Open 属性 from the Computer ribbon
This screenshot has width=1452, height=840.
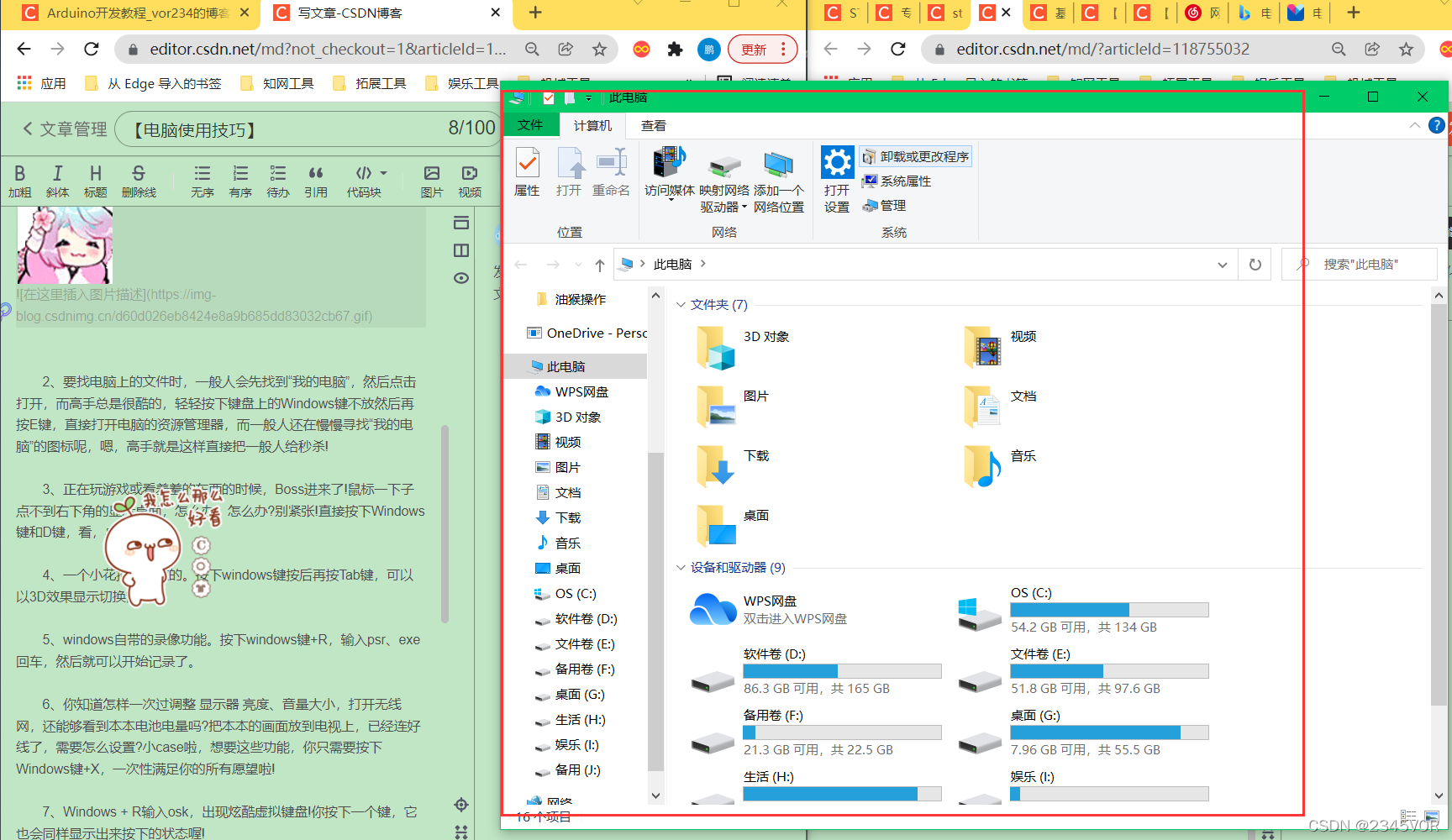pyautogui.click(x=527, y=172)
